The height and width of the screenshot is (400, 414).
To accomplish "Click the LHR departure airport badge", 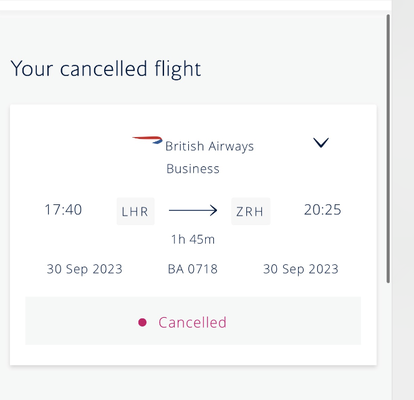I will pos(135,211).
